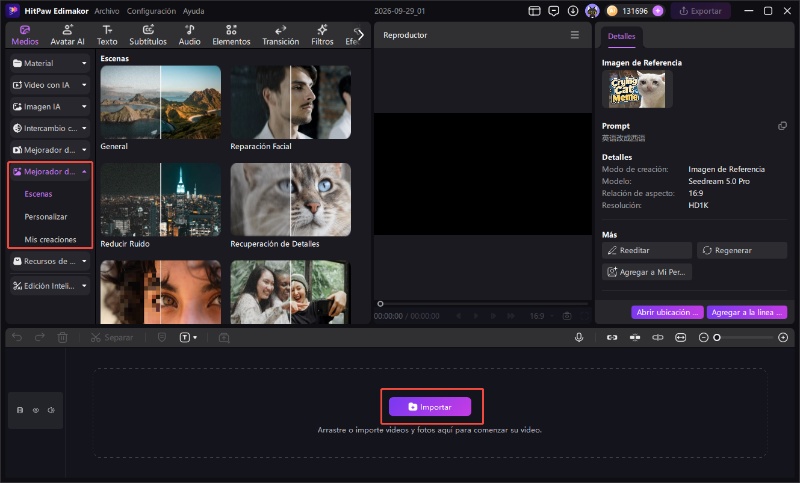The image size is (800, 483).
Task: Click the Regenerar button
Action: (742, 250)
